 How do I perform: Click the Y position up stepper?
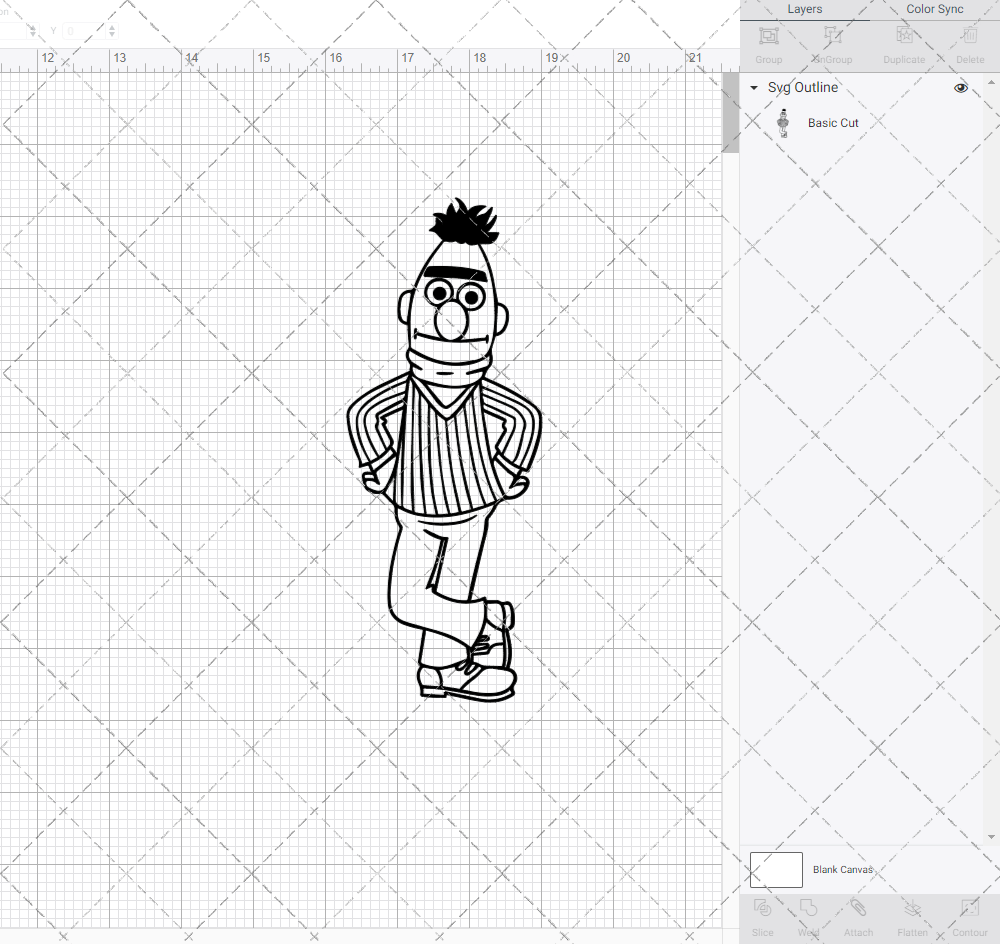[x=111, y=26]
